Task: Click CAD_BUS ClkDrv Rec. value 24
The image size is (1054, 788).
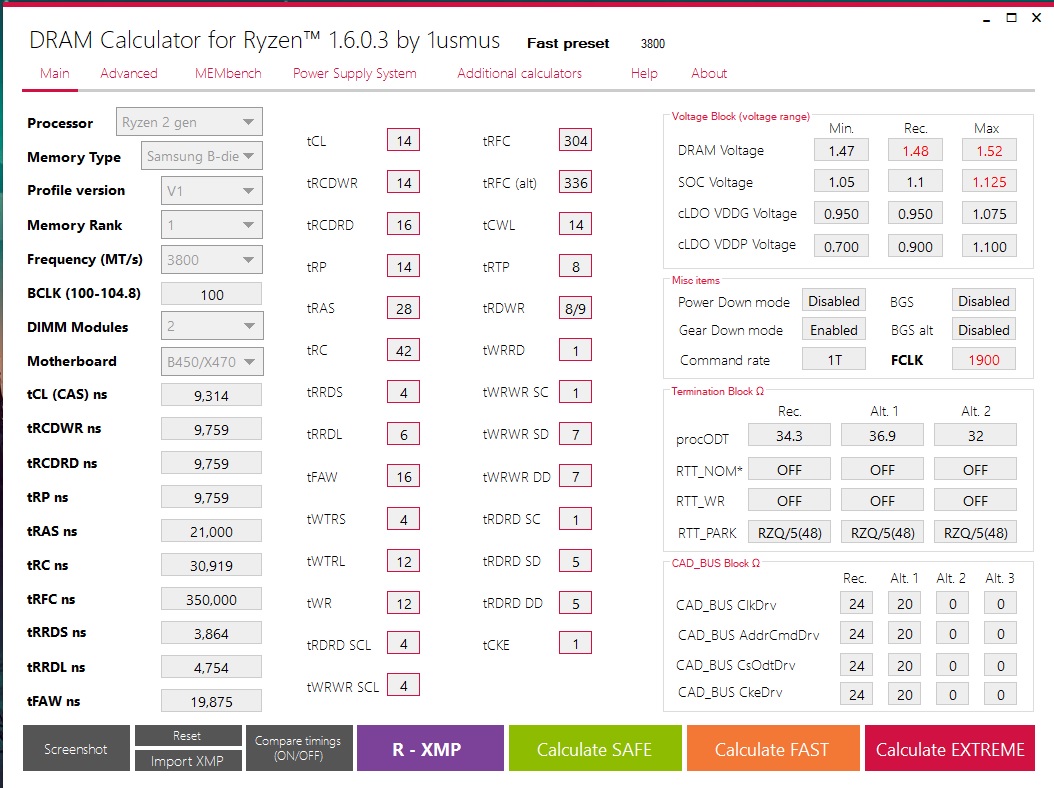Action: [856, 604]
